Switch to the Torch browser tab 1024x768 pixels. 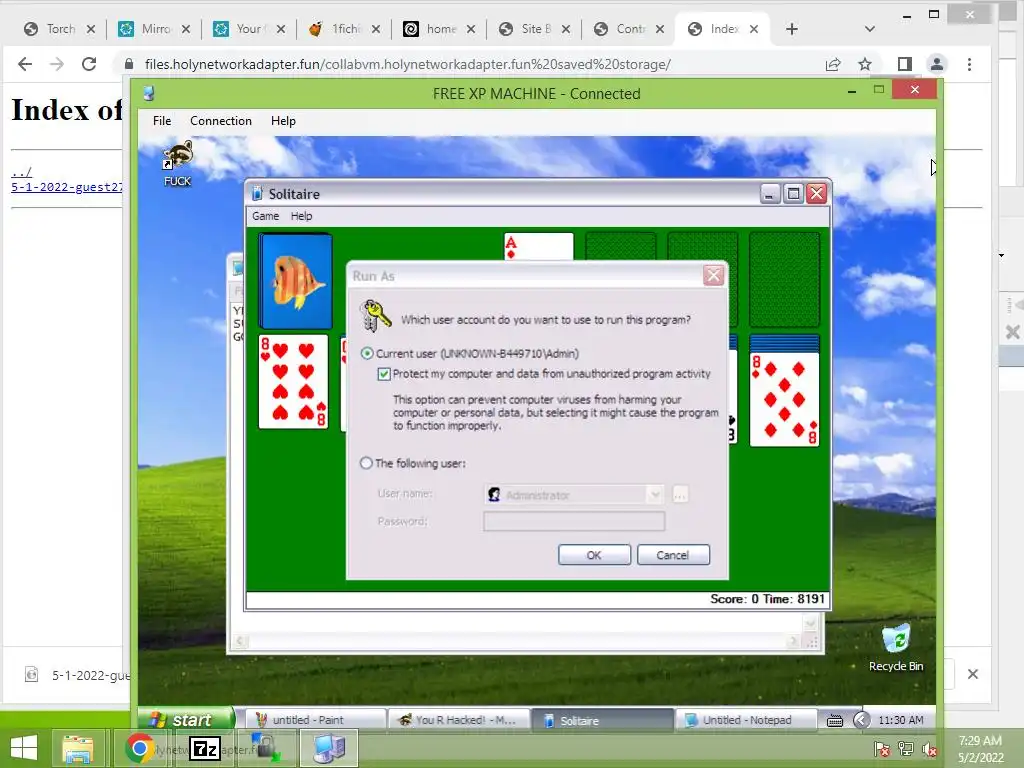(x=60, y=29)
